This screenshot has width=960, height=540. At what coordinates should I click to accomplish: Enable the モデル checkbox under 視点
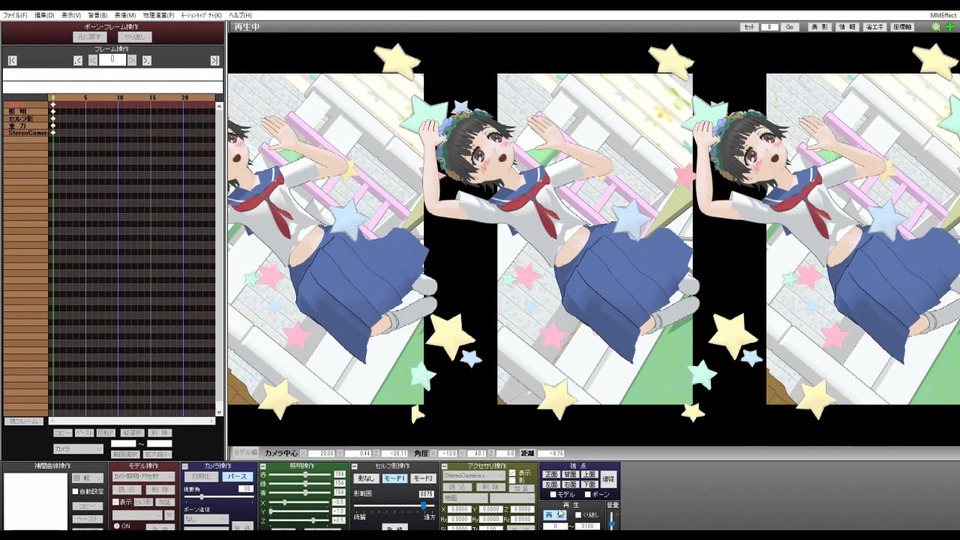[553, 494]
